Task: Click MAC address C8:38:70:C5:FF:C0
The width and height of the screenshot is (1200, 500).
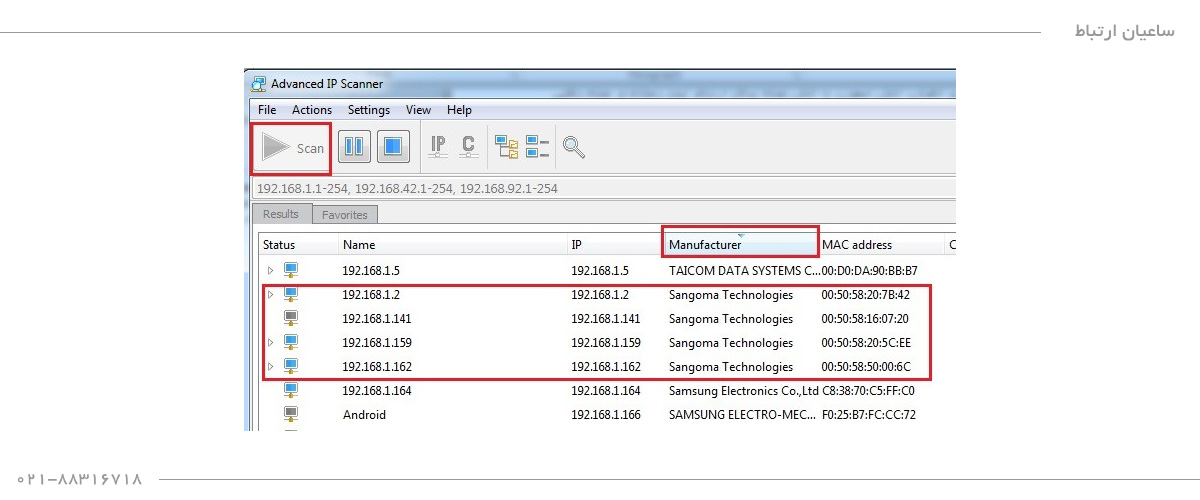Action: pyautogui.click(x=869, y=391)
